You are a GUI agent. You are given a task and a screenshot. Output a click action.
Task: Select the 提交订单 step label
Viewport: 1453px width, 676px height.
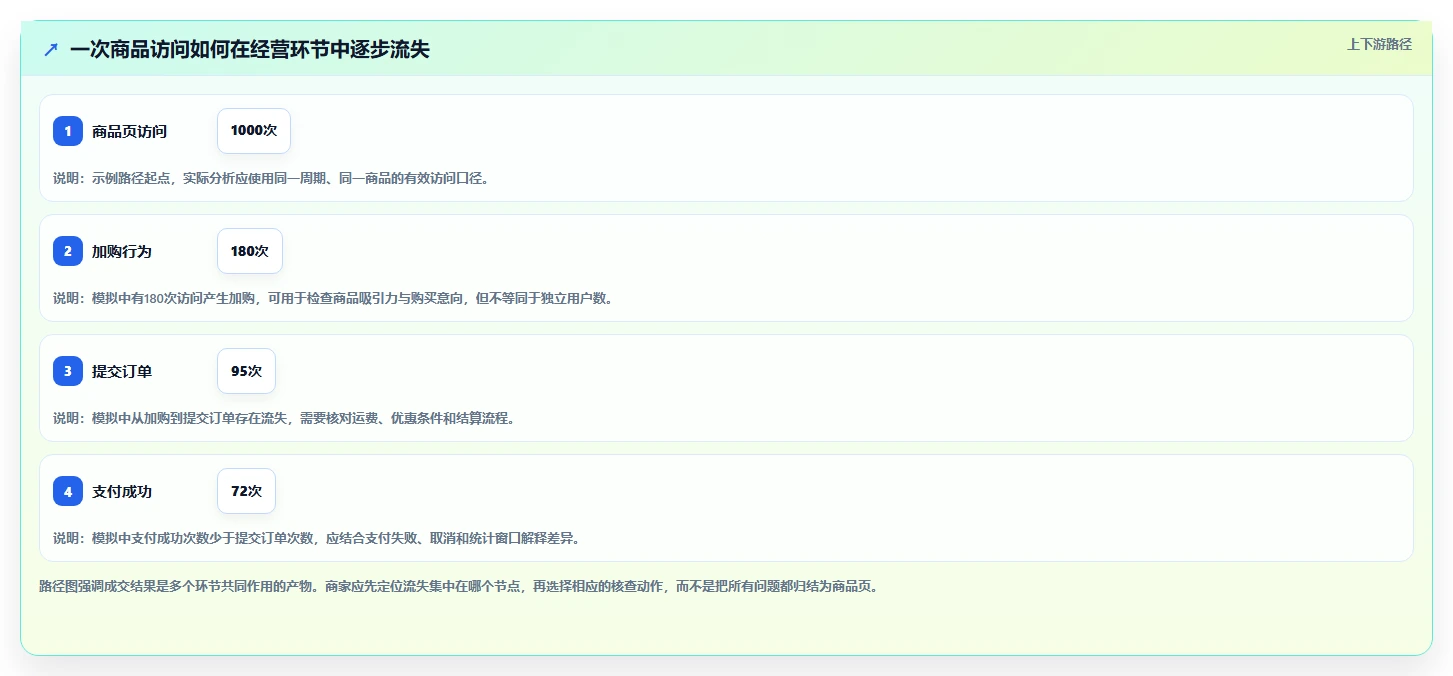122,371
